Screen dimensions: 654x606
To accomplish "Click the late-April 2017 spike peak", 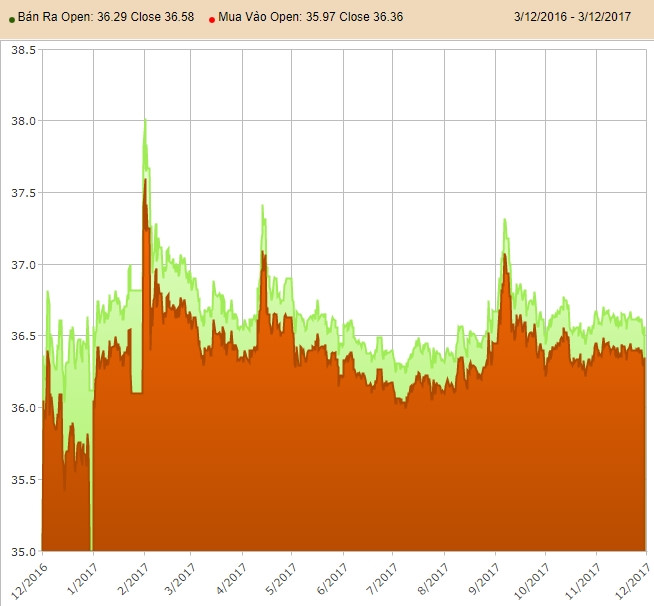I will [263, 207].
